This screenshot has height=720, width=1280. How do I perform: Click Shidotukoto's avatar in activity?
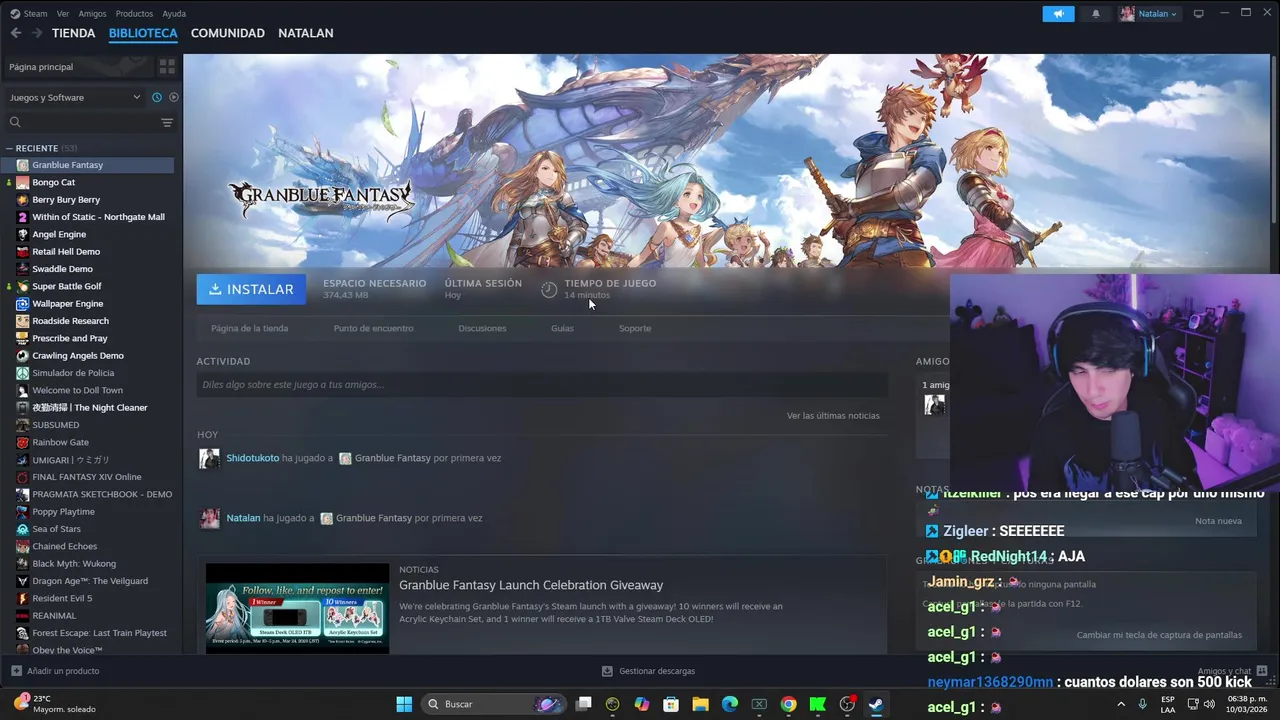(x=209, y=459)
